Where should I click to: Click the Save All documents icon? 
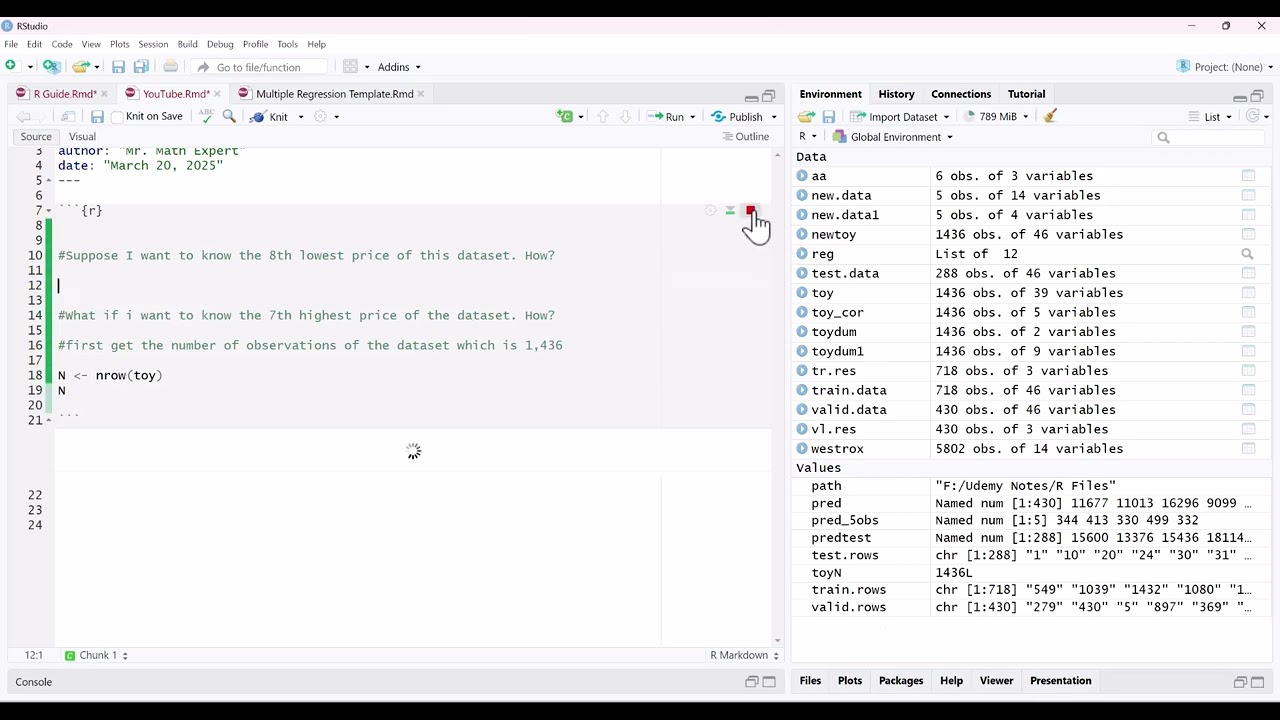click(x=141, y=67)
